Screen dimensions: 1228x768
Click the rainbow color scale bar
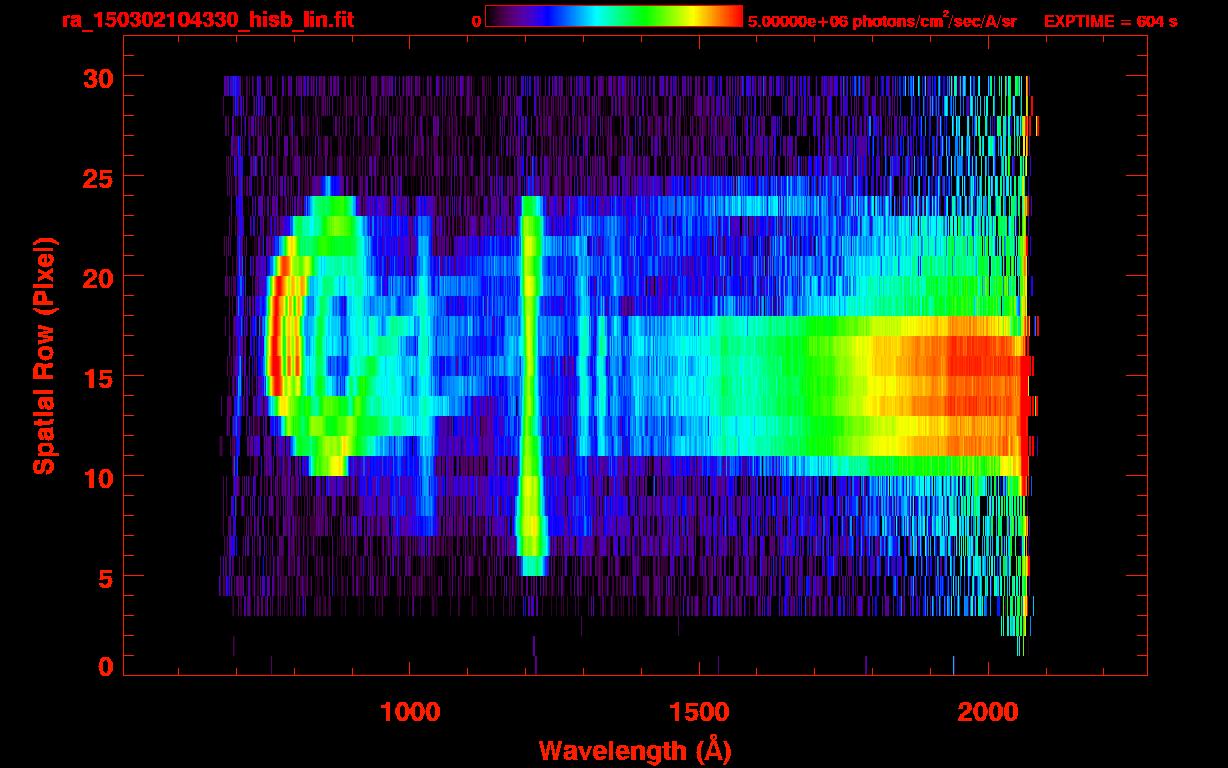coord(614,16)
